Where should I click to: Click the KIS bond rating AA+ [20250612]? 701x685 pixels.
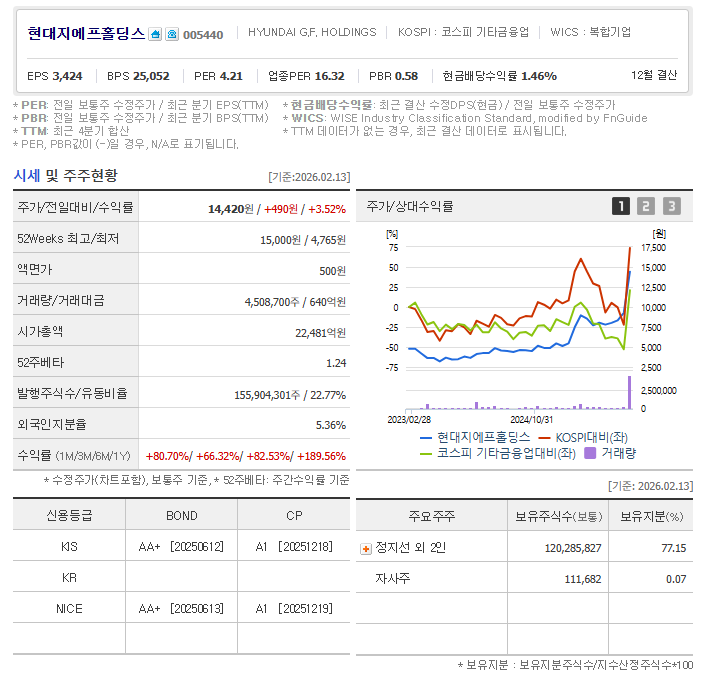[x=181, y=547]
